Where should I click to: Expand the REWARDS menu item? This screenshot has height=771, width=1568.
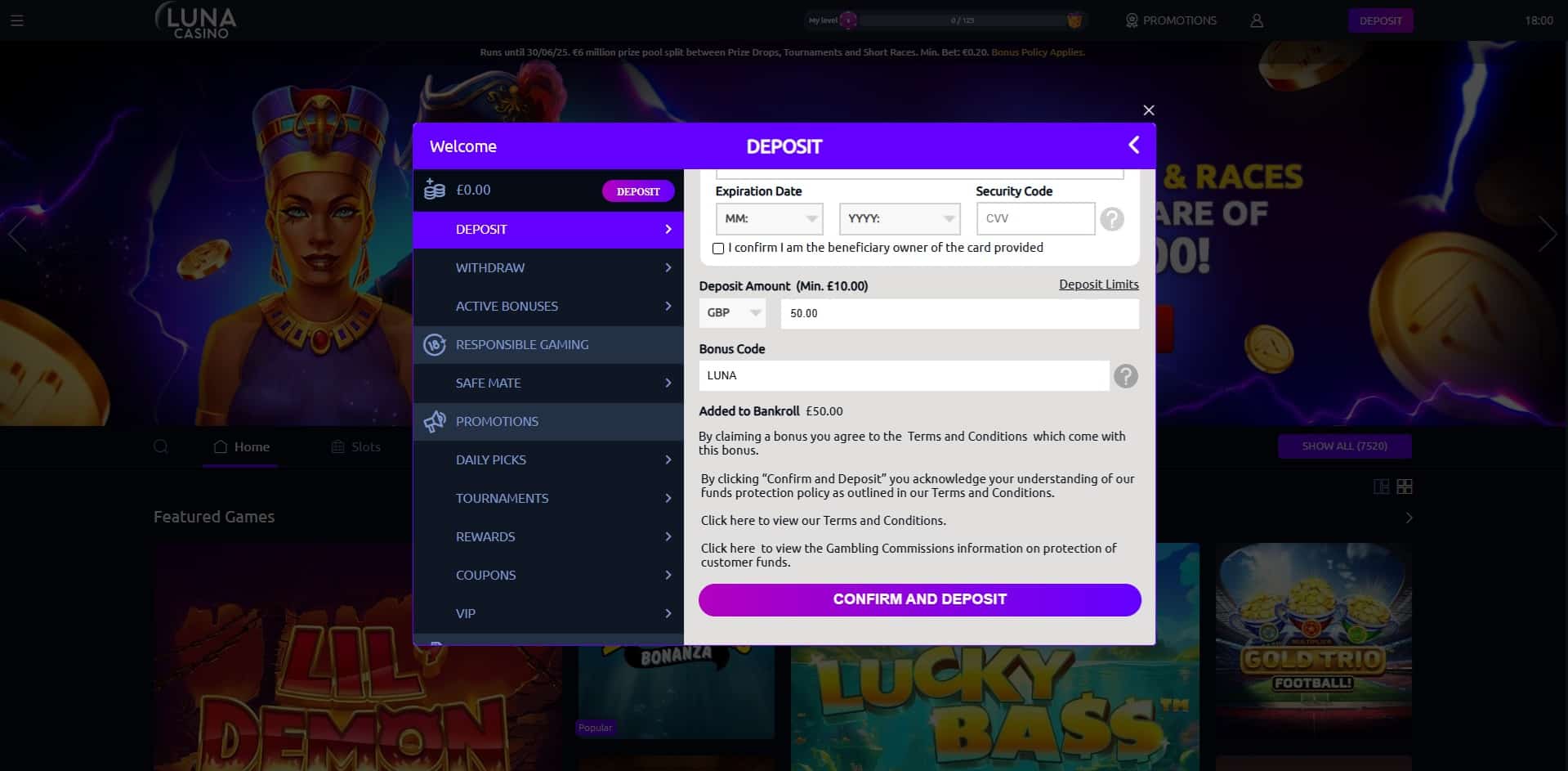coord(548,536)
